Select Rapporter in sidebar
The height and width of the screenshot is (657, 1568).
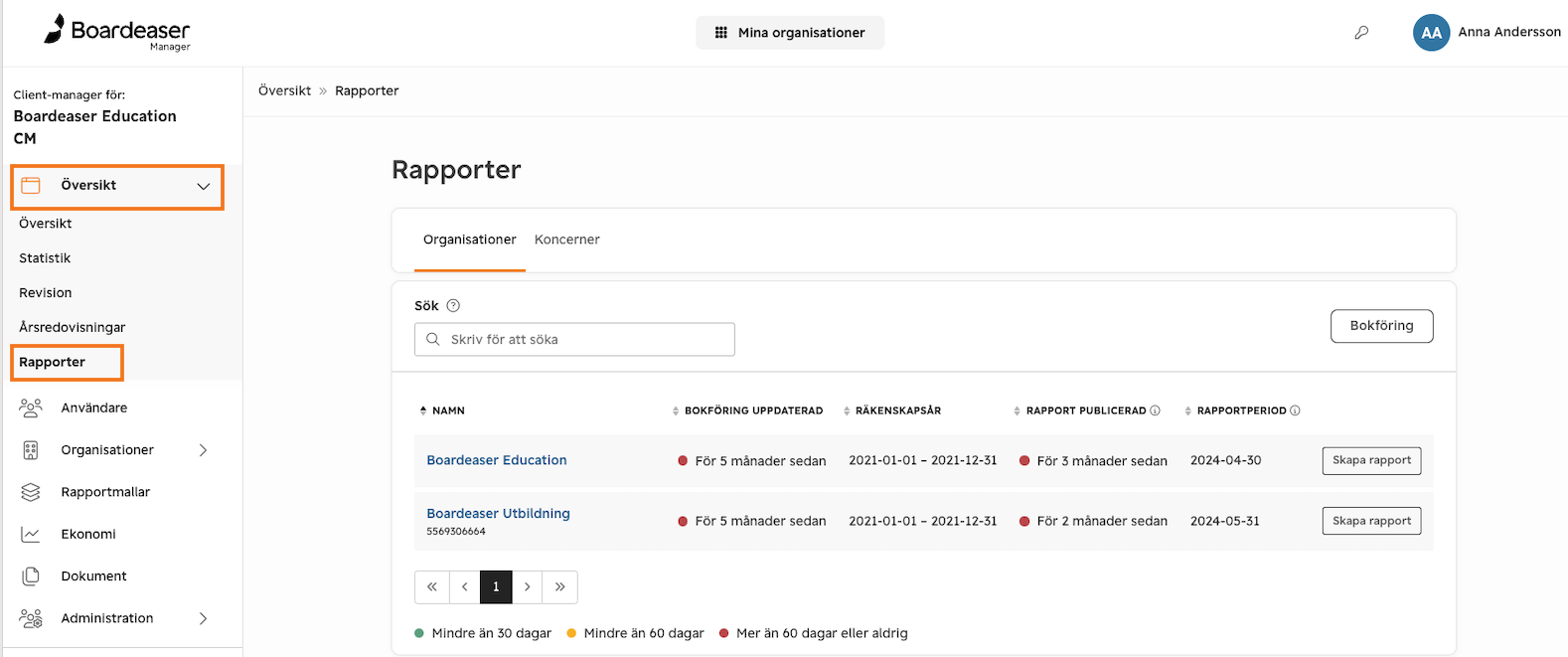[x=53, y=362]
